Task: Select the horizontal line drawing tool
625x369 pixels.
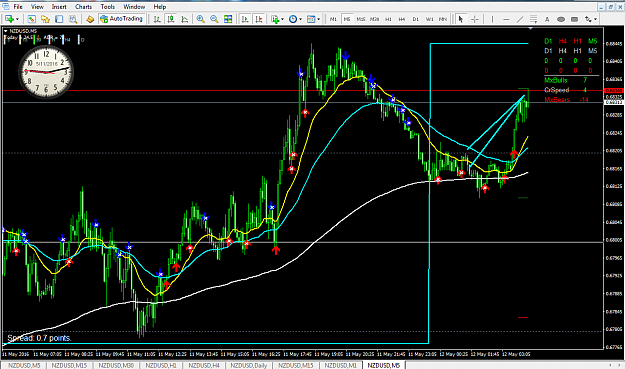Action: pos(506,19)
